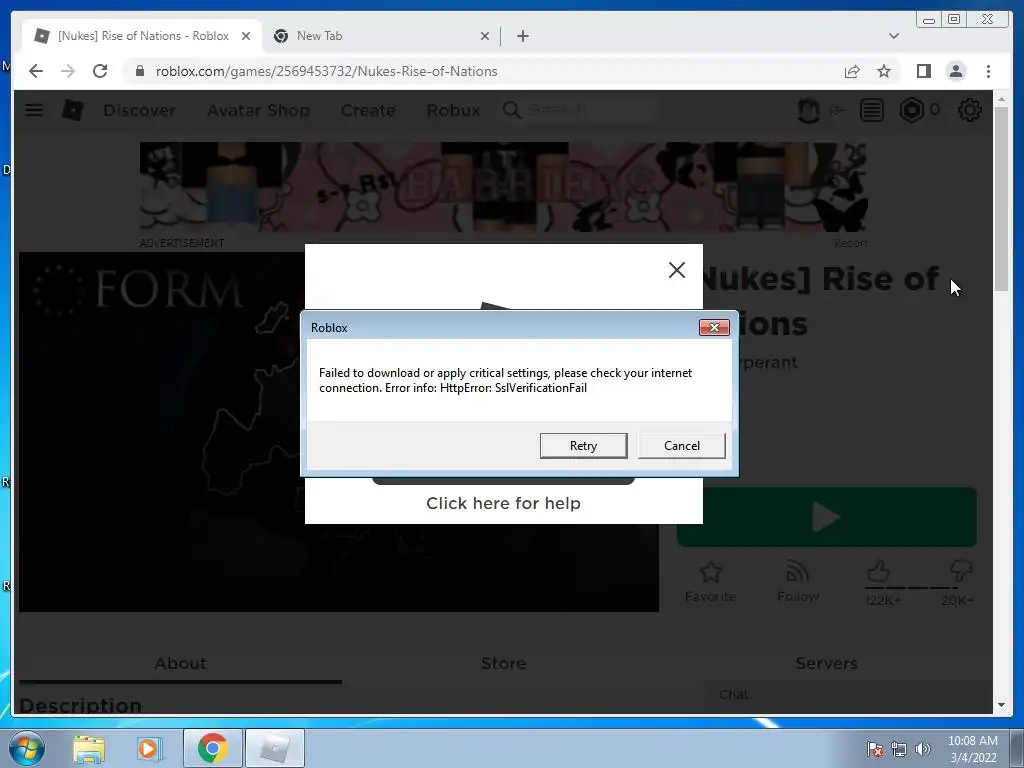1024x768 pixels.
Task: Click the green Play button
Action: 826,517
